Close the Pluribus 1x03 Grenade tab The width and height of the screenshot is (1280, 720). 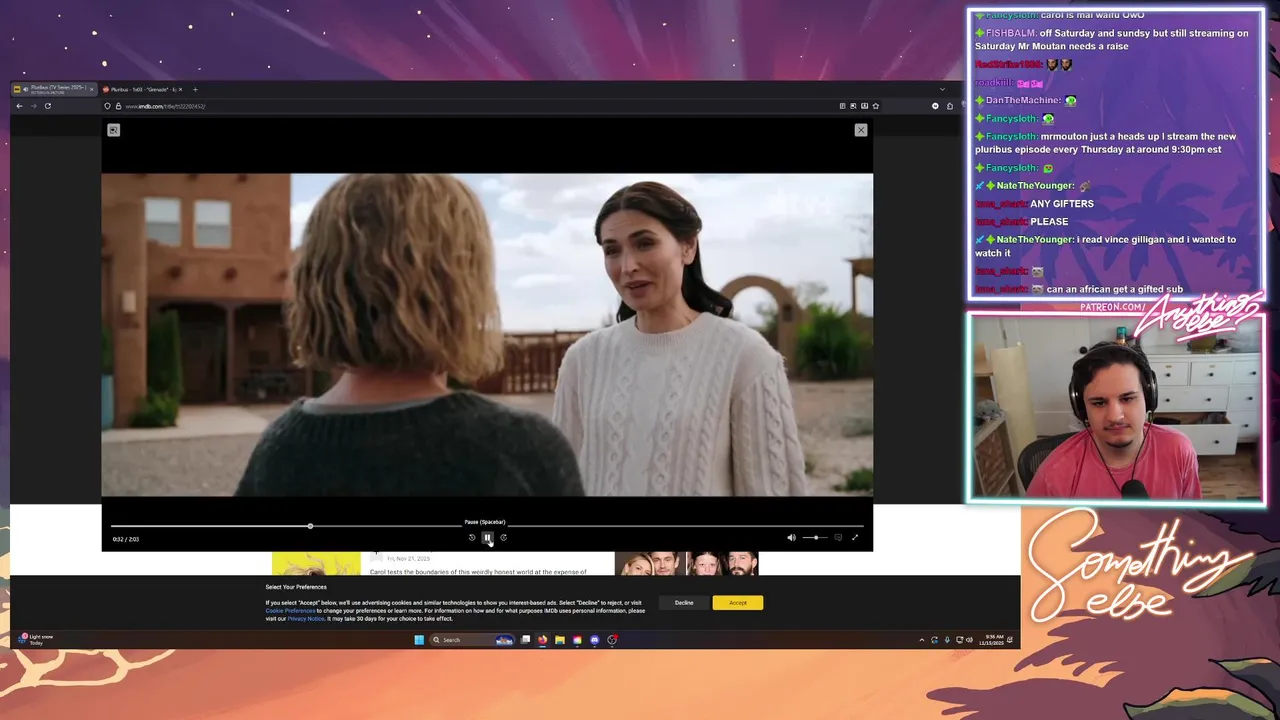pyautogui.click(x=180, y=89)
